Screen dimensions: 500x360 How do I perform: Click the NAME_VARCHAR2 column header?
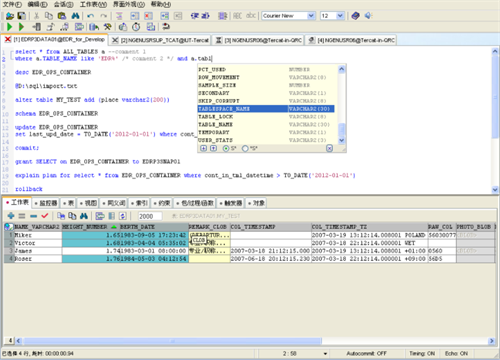pyautogui.click(x=37, y=227)
